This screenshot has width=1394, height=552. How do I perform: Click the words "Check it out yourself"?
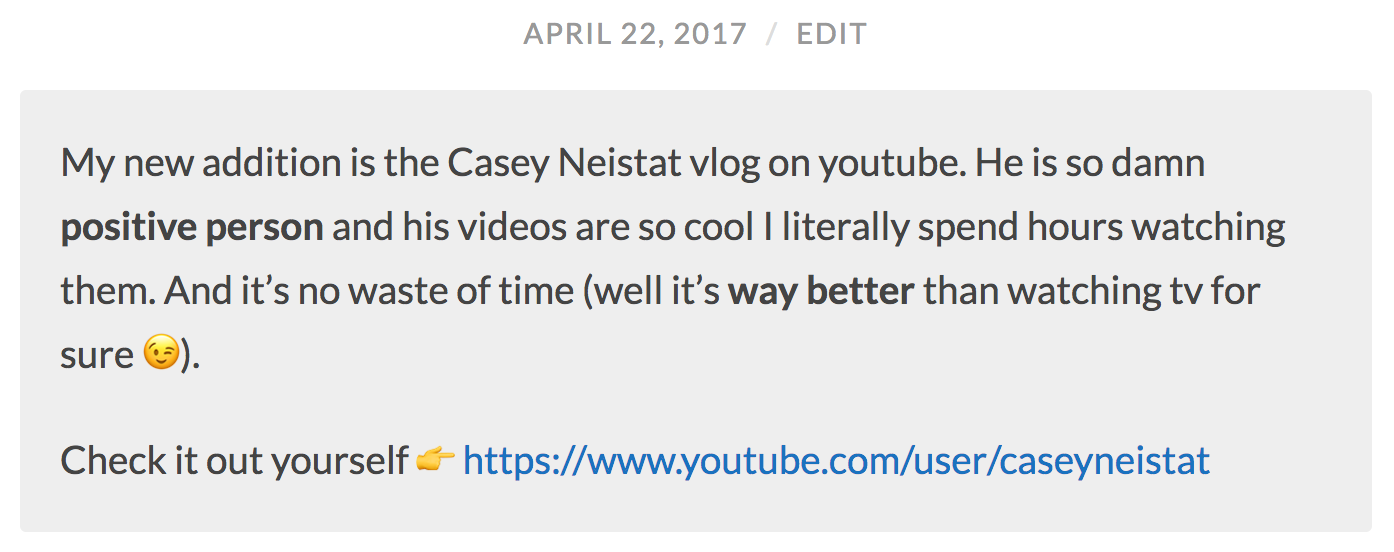click(234, 461)
